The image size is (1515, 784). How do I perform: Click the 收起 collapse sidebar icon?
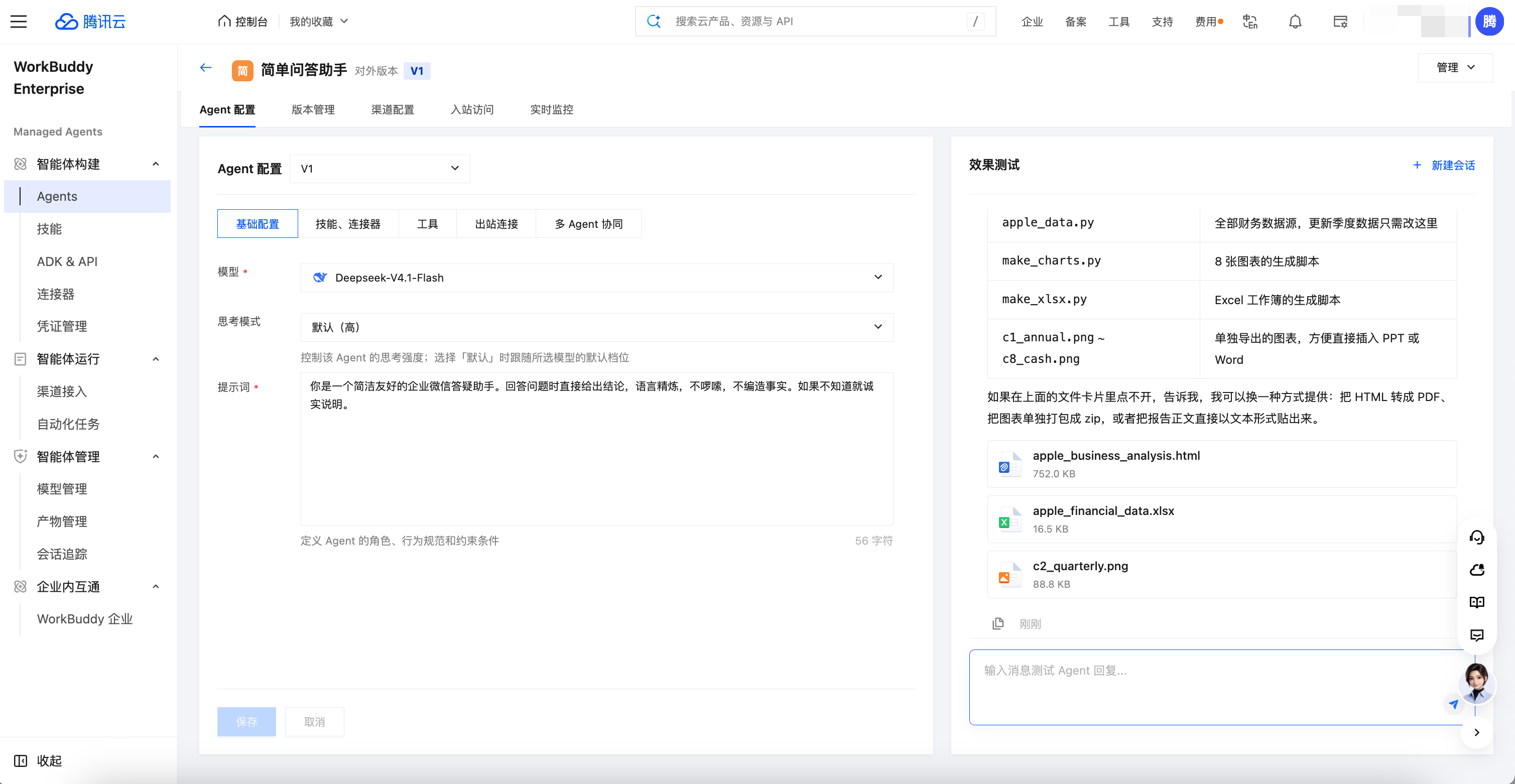pyautogui.click(x=21, y=760)
